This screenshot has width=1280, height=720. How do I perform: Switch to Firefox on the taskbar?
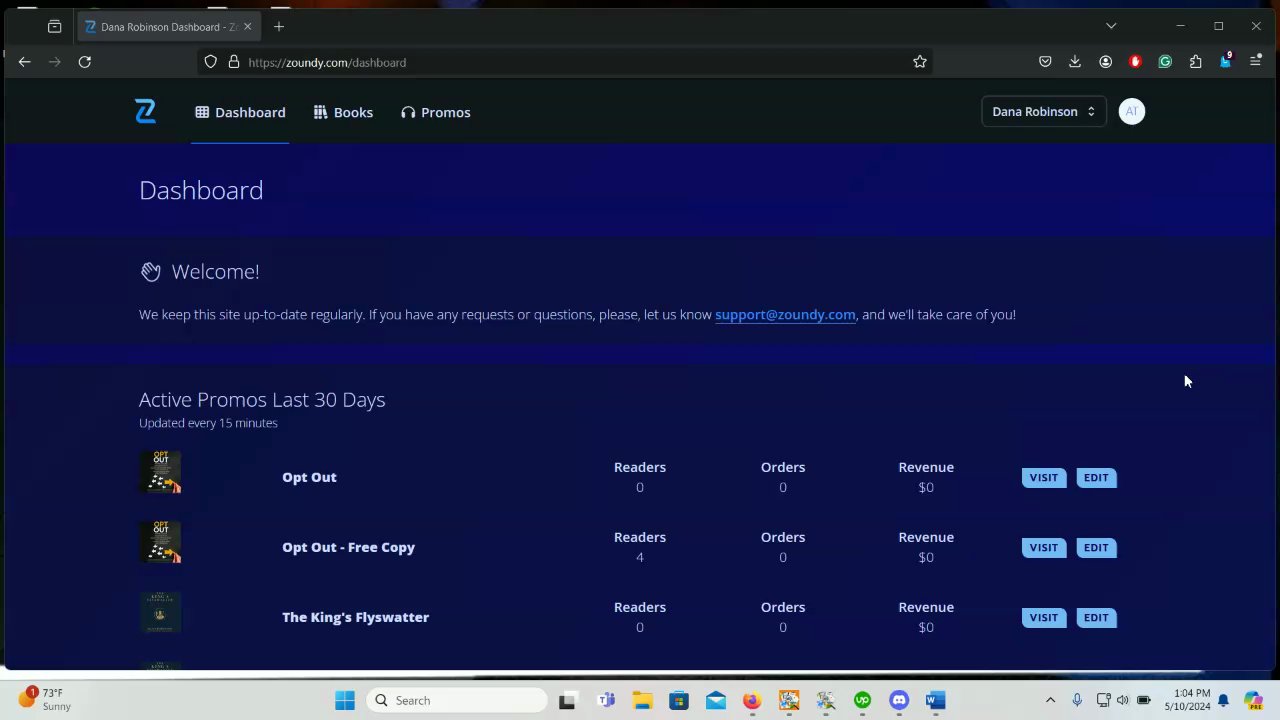pos(752,700)
